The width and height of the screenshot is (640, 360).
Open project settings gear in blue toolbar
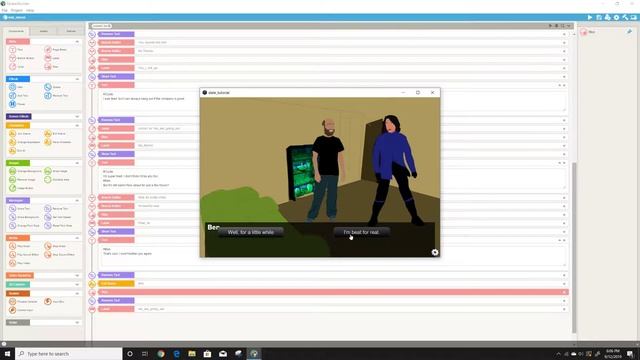pos(616,18)
